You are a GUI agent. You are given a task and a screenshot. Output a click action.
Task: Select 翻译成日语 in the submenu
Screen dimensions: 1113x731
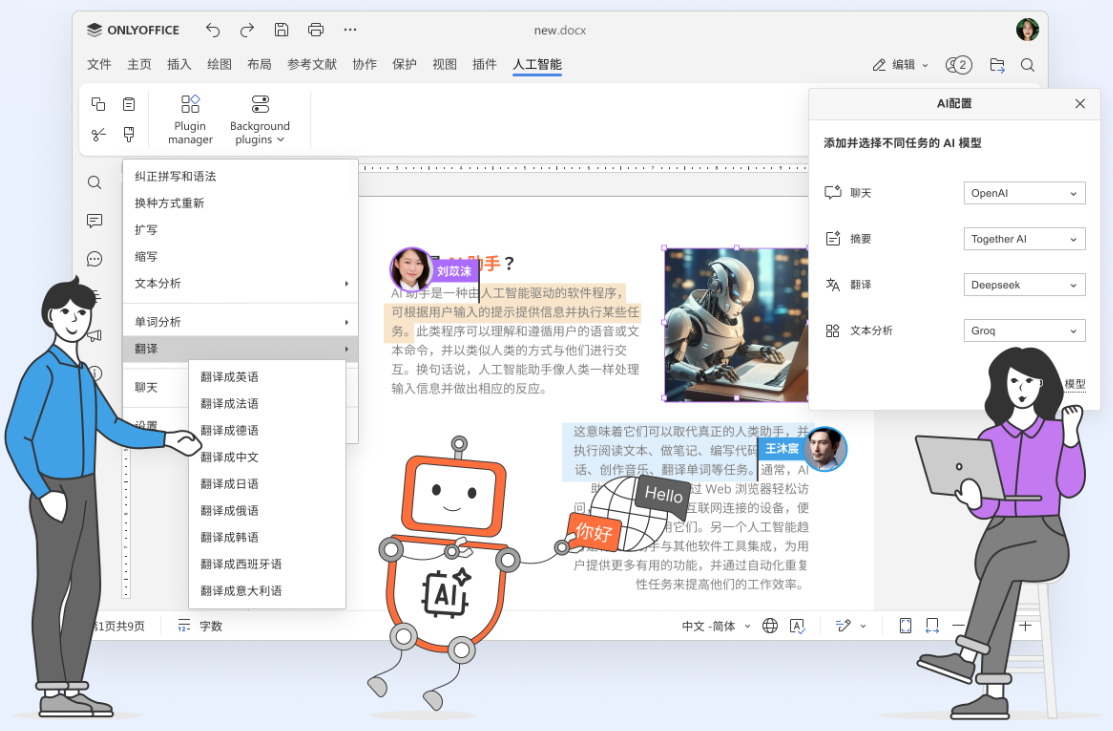point(267,484)
